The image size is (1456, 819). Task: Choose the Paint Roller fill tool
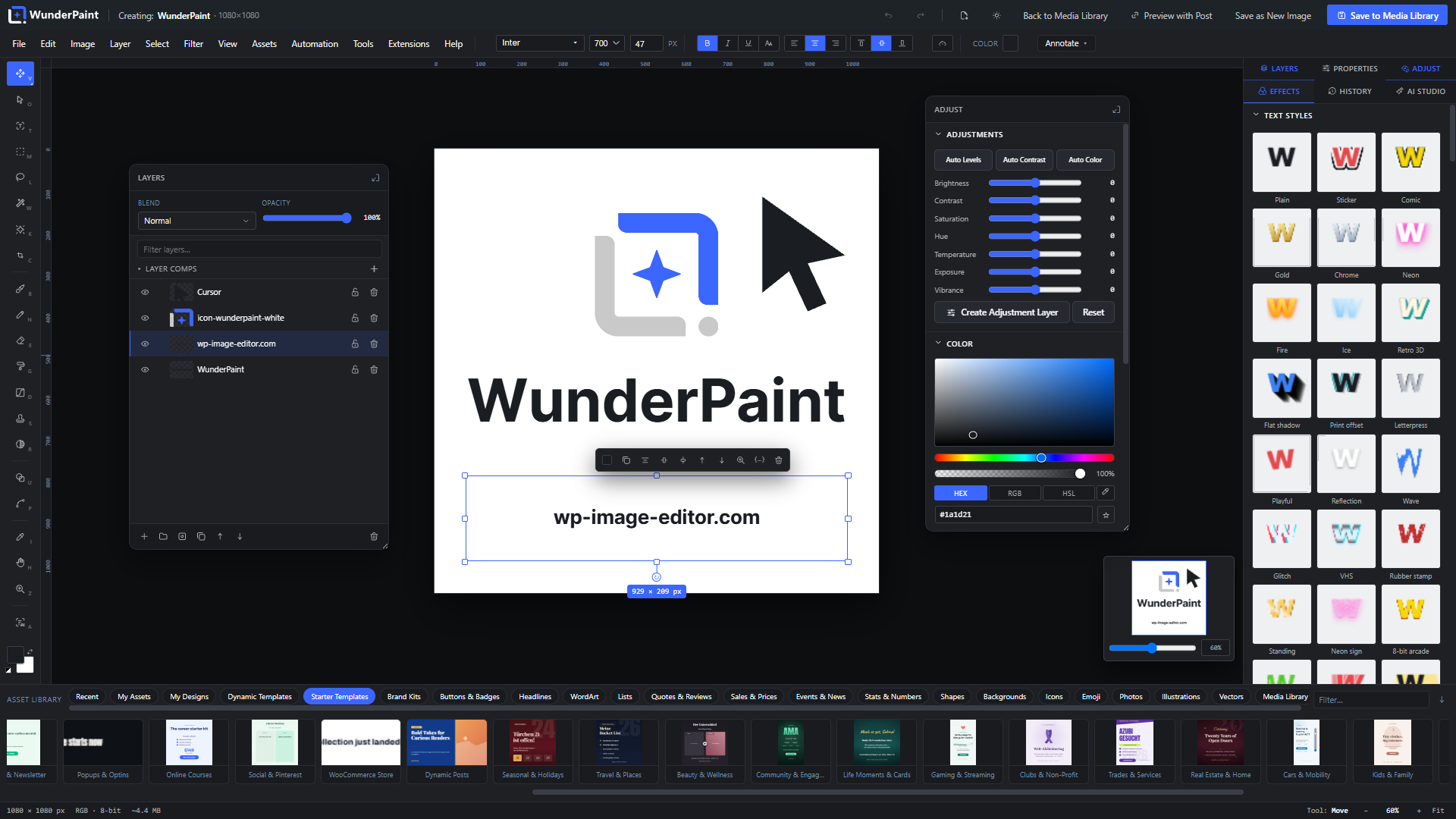point(20,366)
